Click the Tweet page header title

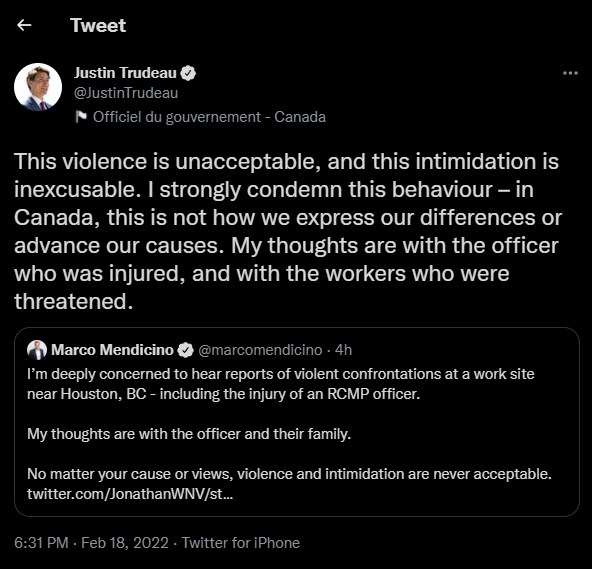coord(98,25)
